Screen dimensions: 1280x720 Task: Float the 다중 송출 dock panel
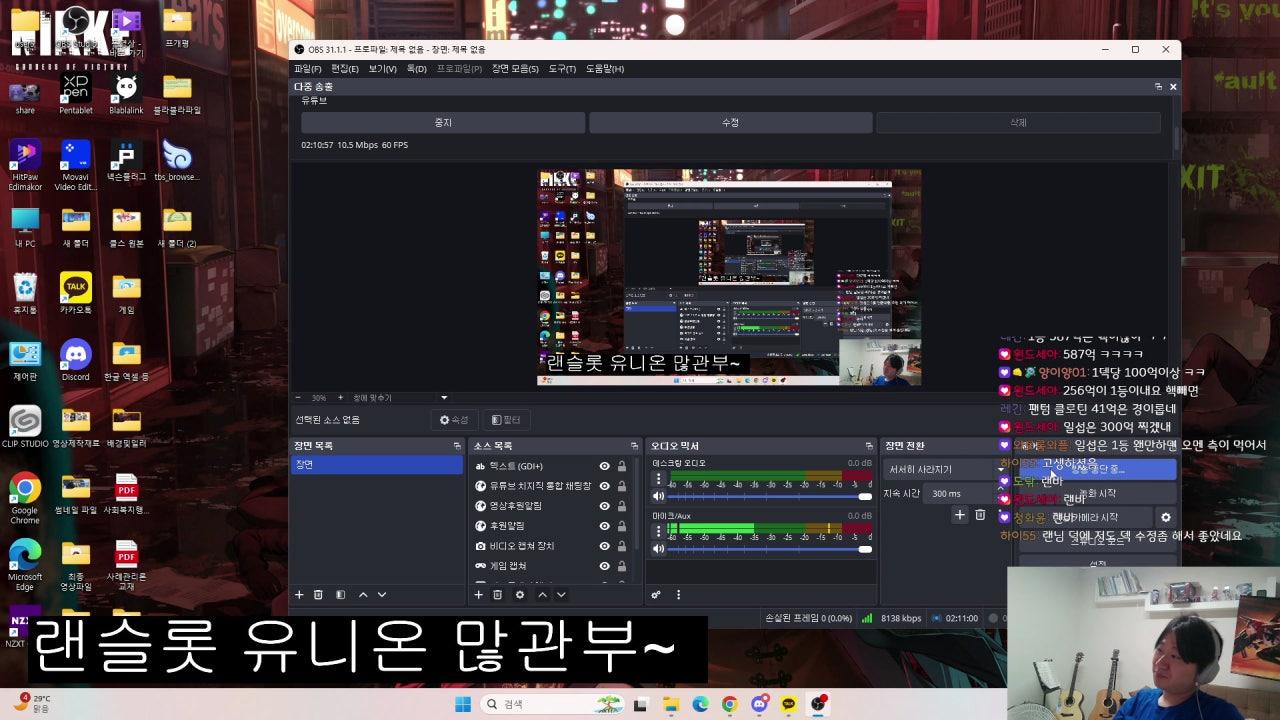(1158, 87)
